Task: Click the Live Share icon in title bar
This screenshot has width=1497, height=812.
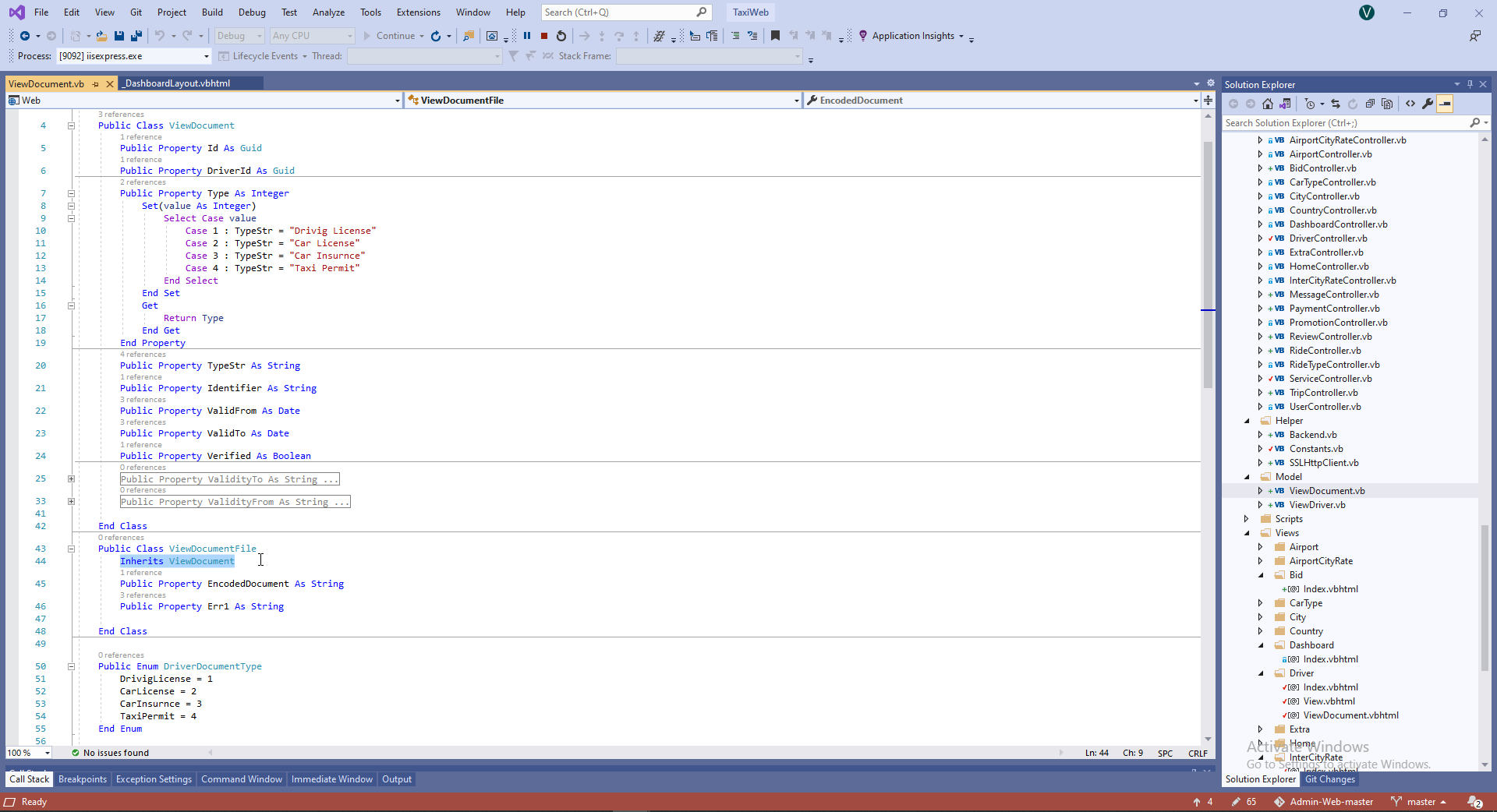Action: 1474,36
